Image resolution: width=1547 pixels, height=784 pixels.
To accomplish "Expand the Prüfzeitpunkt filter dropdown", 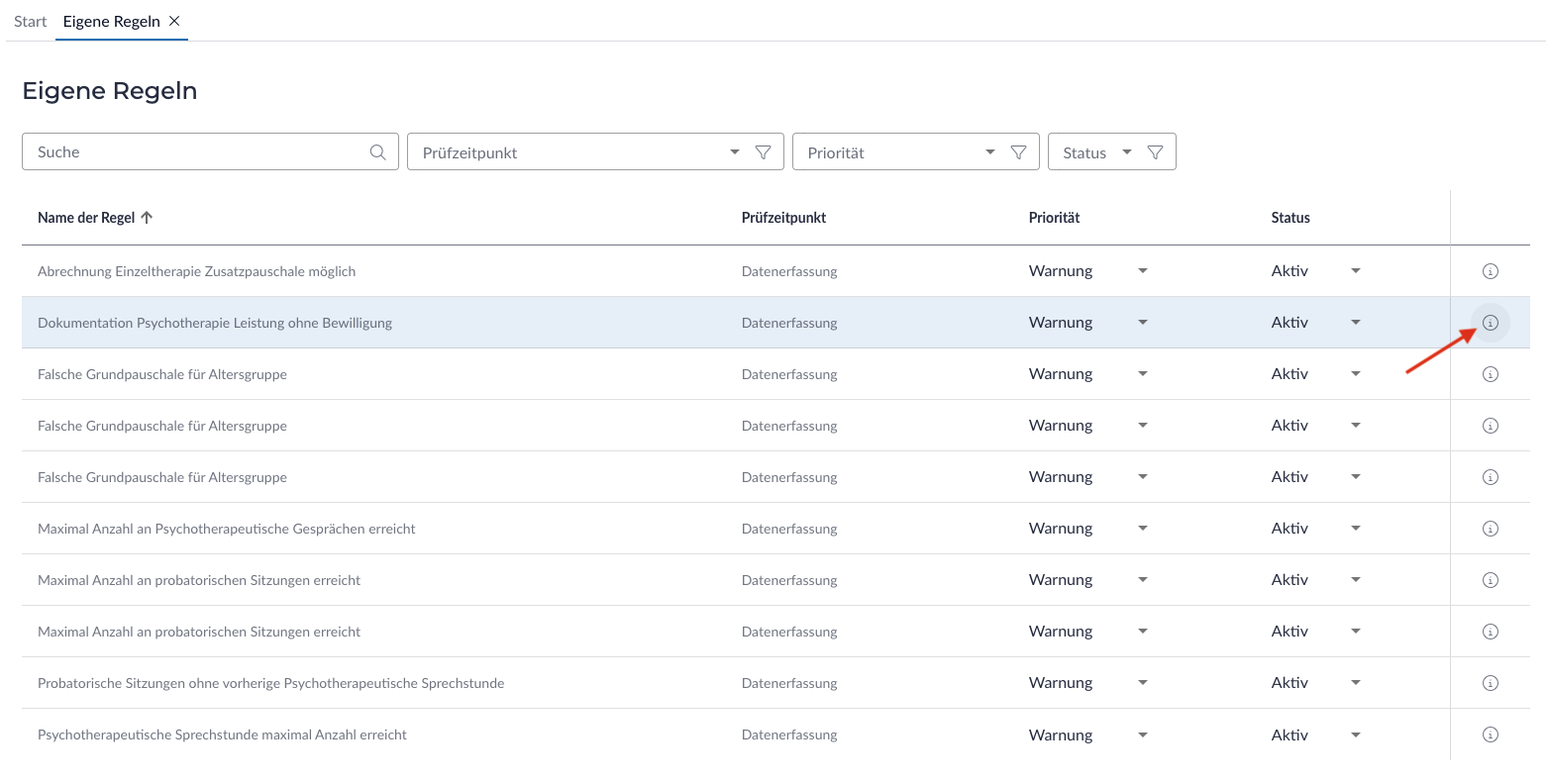I will tap(734, 152).
